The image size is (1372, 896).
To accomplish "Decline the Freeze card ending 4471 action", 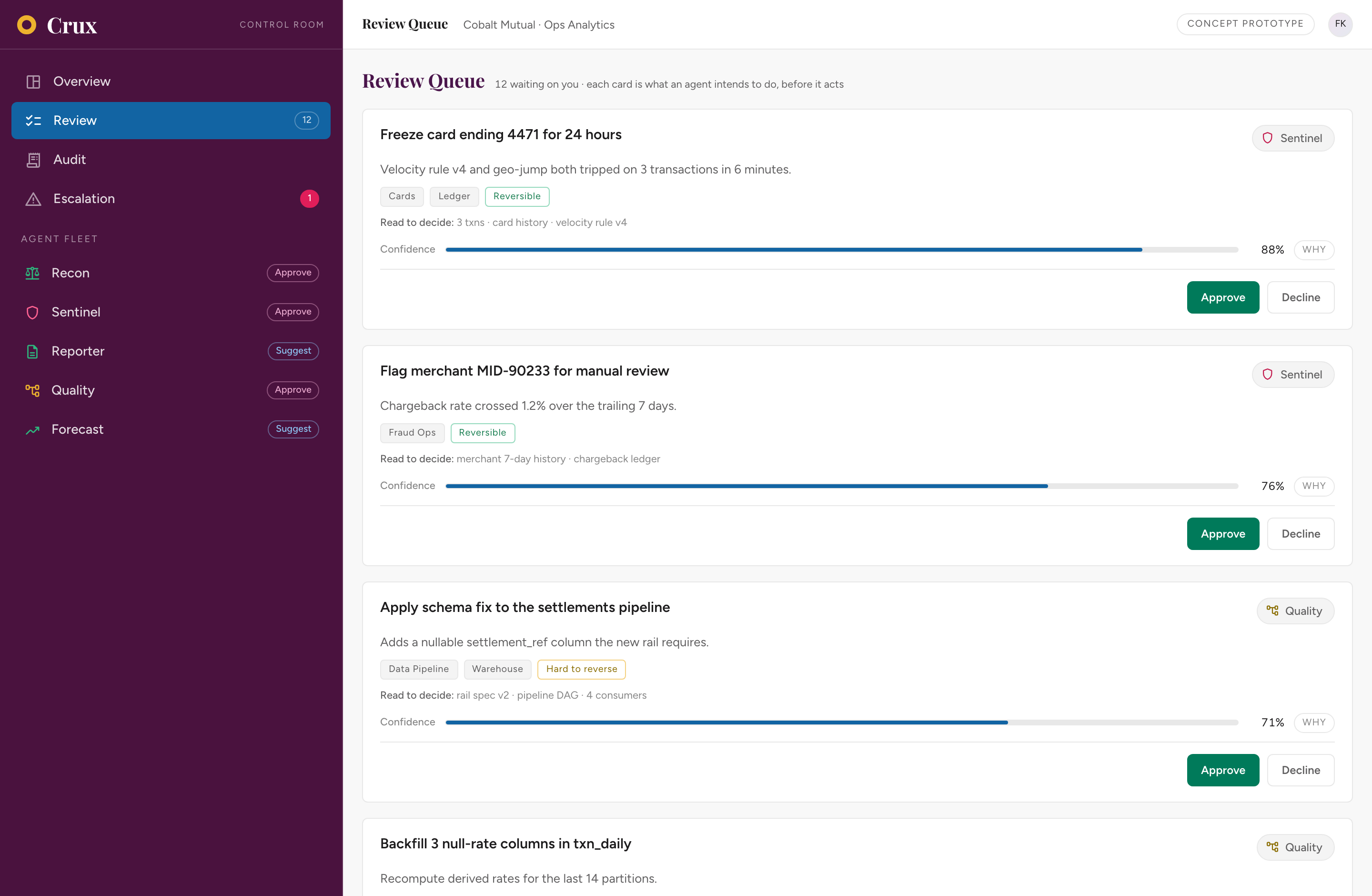I will pyautogui.click(x=1301, y=297).
